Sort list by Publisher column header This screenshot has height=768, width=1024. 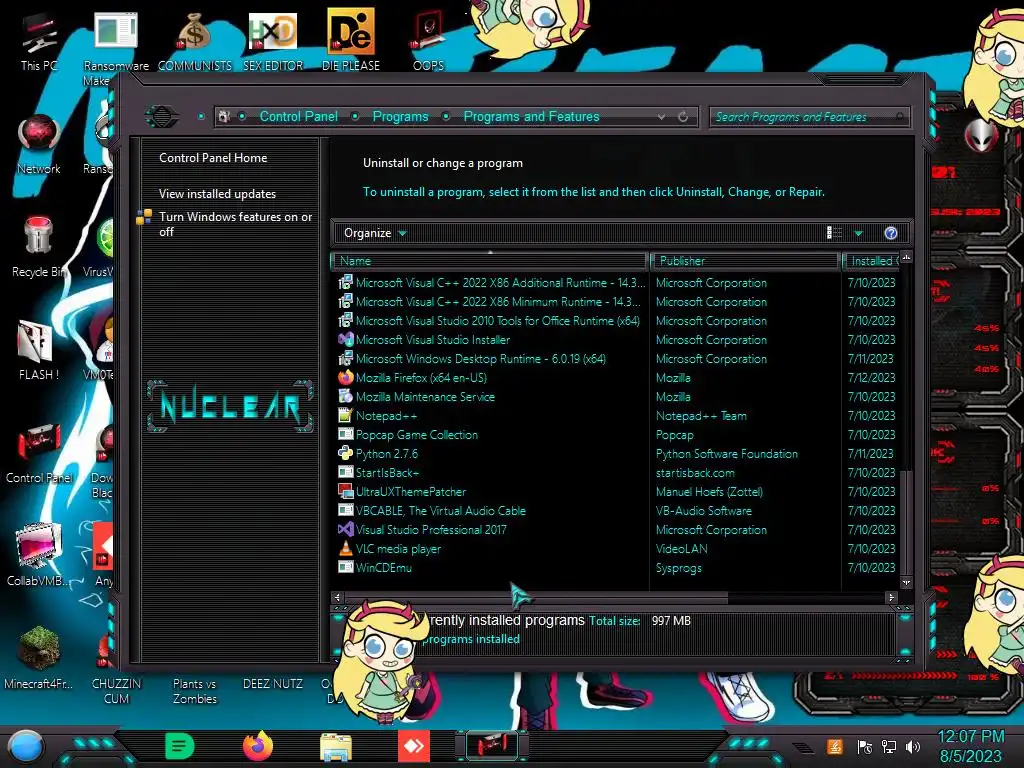coord(745,261)
